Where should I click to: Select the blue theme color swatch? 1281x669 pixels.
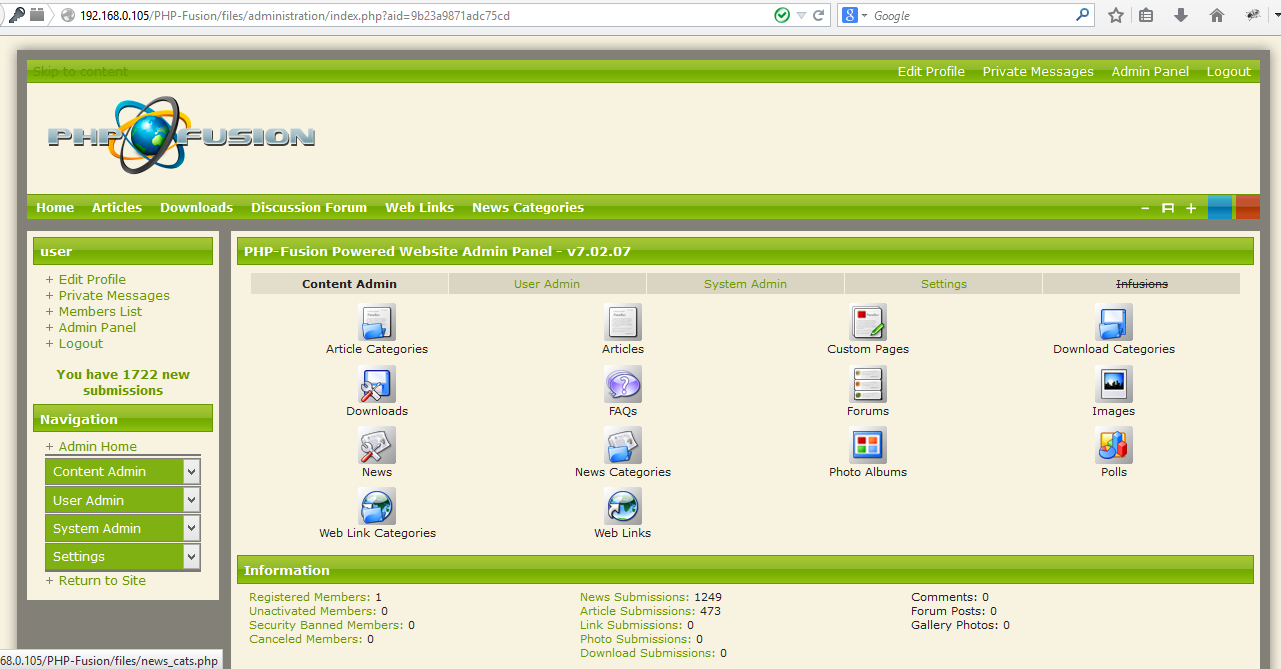click(1220, 207)
